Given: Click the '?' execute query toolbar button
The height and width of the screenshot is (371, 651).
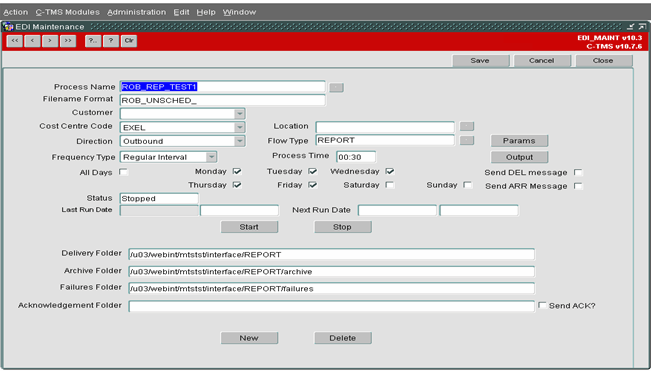Looking at the screenshot, I should (111, 41).
